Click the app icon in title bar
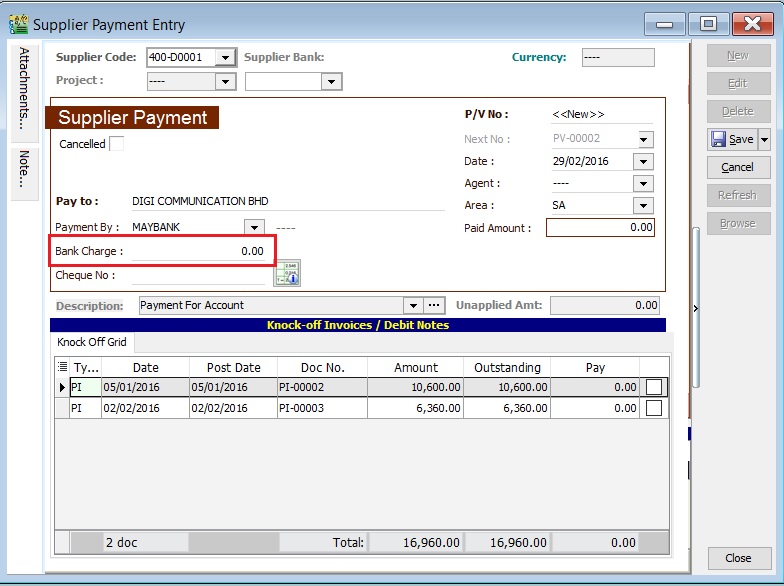The width and height of the screenshot is (784, 586). 18,24
